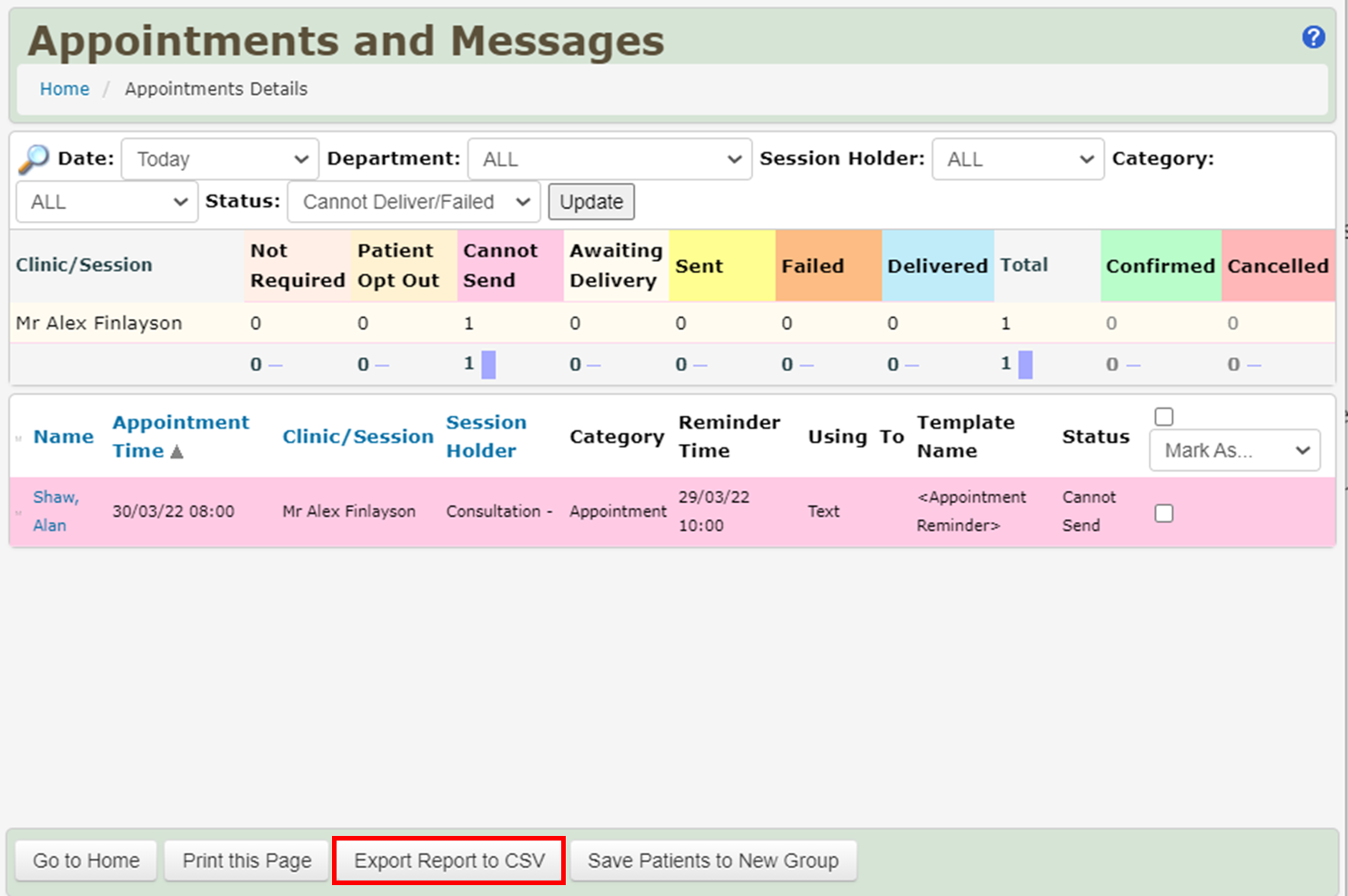Click the Appointment Time sort arrow
This screenshot has width=1348, height=896.
tap(176, 452)
